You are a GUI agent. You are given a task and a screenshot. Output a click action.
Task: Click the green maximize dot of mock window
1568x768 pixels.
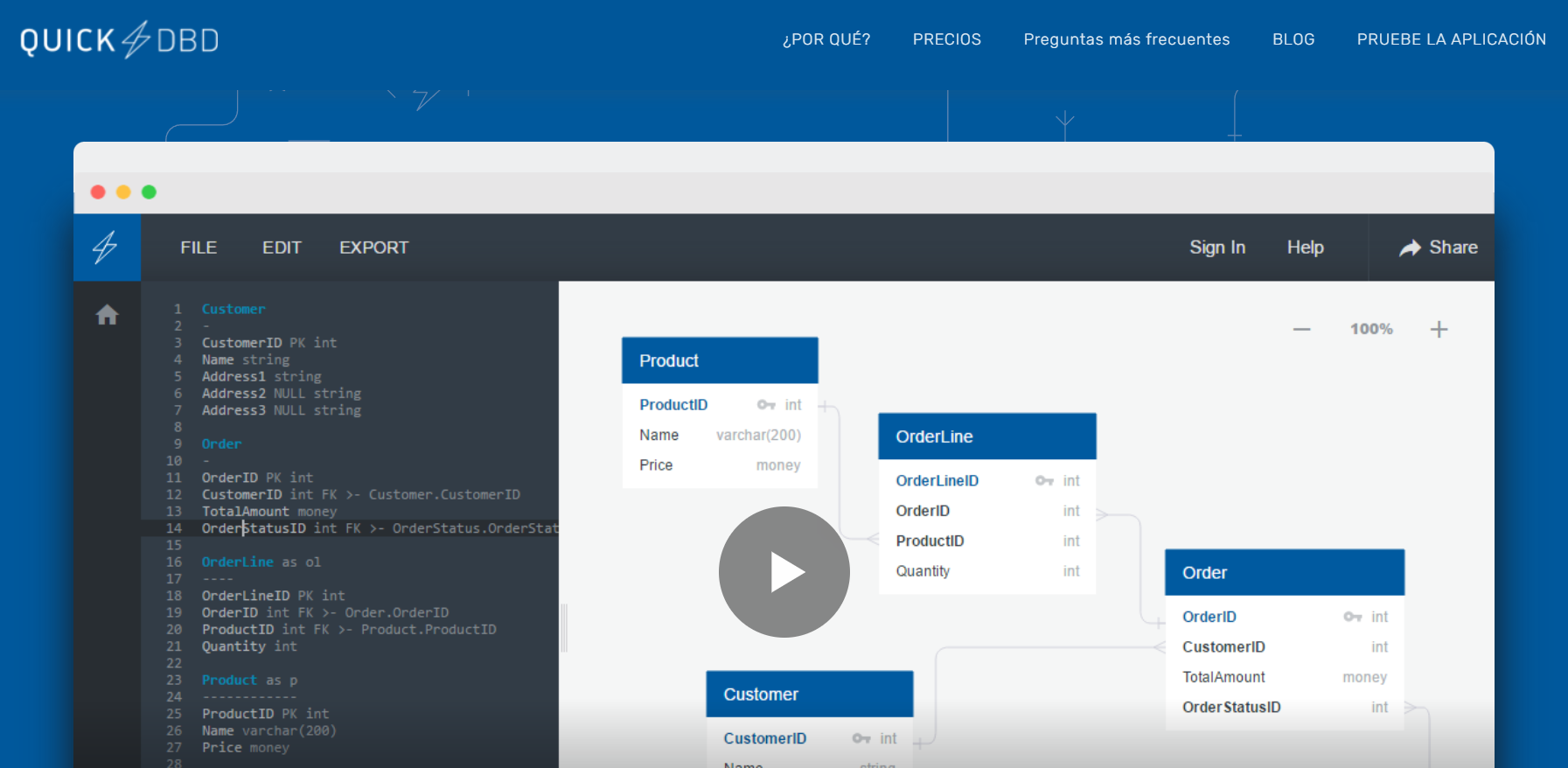149,192
